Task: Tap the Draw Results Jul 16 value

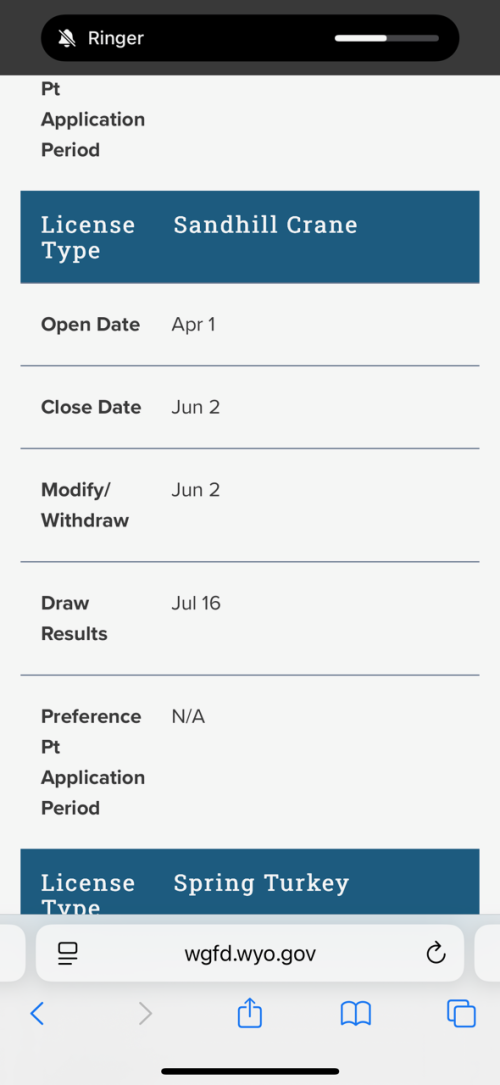Action: 196,603
